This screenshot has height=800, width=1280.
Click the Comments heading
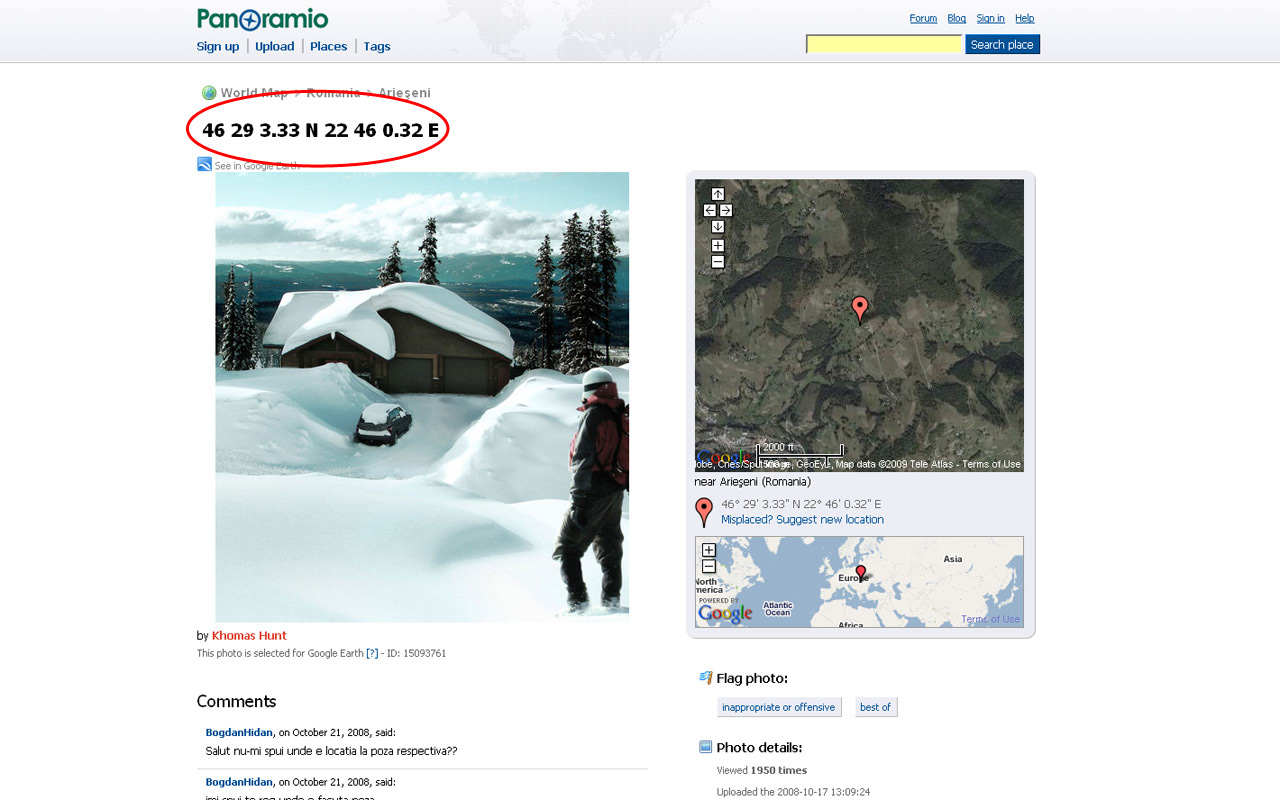coord(236,701)
